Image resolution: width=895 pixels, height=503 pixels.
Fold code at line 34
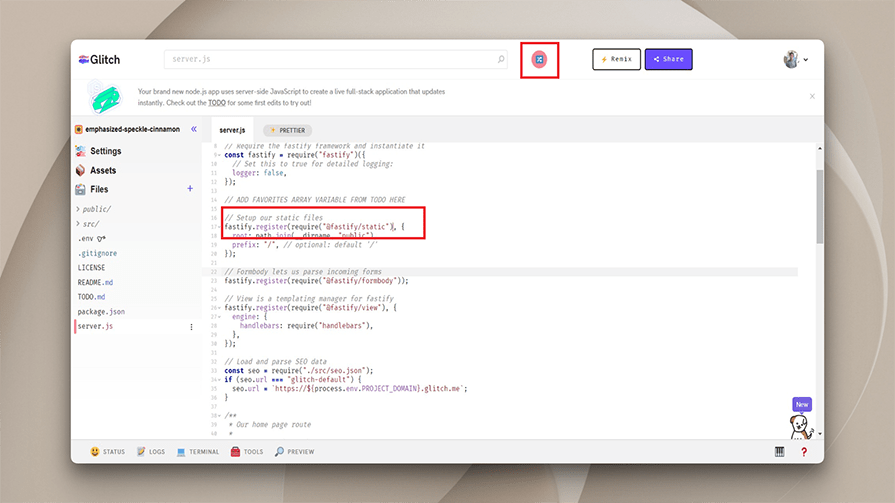click(x=220, y=380)
